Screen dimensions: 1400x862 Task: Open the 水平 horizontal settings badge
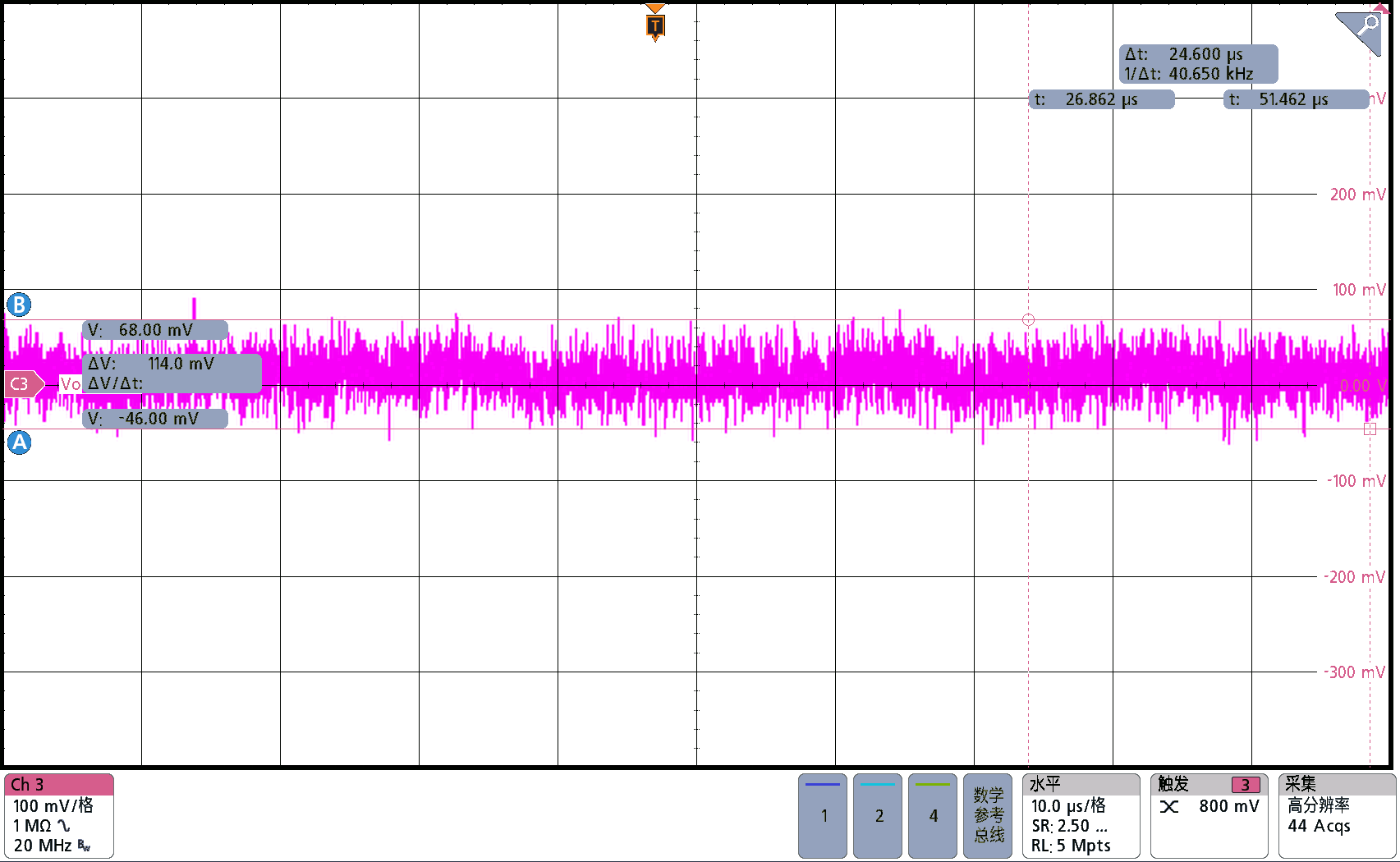pyautogui.click(x=1081, y=816)
